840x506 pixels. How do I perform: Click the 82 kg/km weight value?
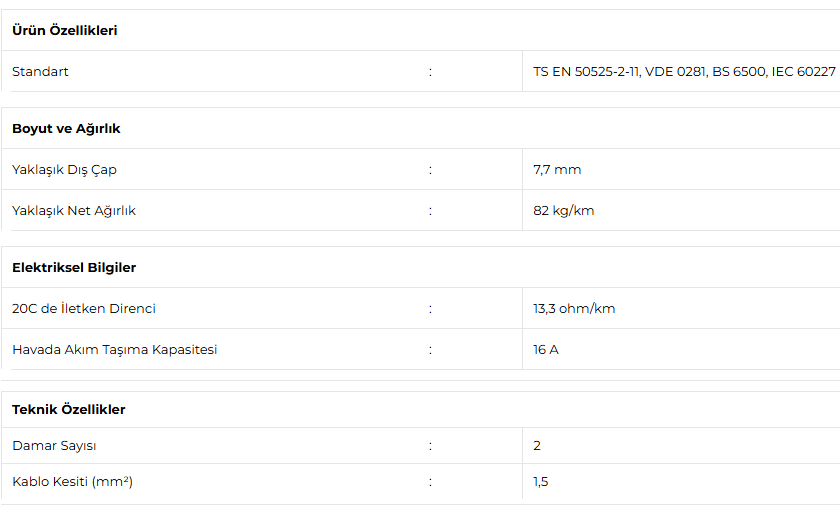564,211
